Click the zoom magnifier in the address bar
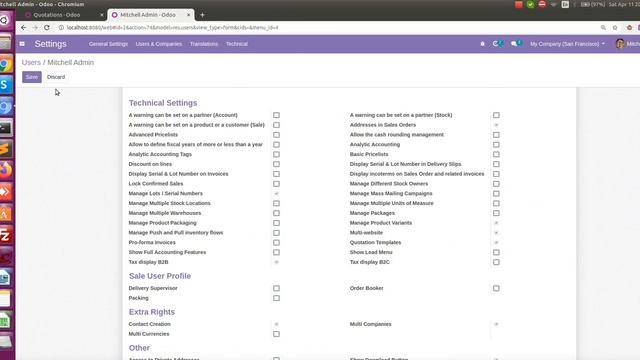 pos(603,27)
